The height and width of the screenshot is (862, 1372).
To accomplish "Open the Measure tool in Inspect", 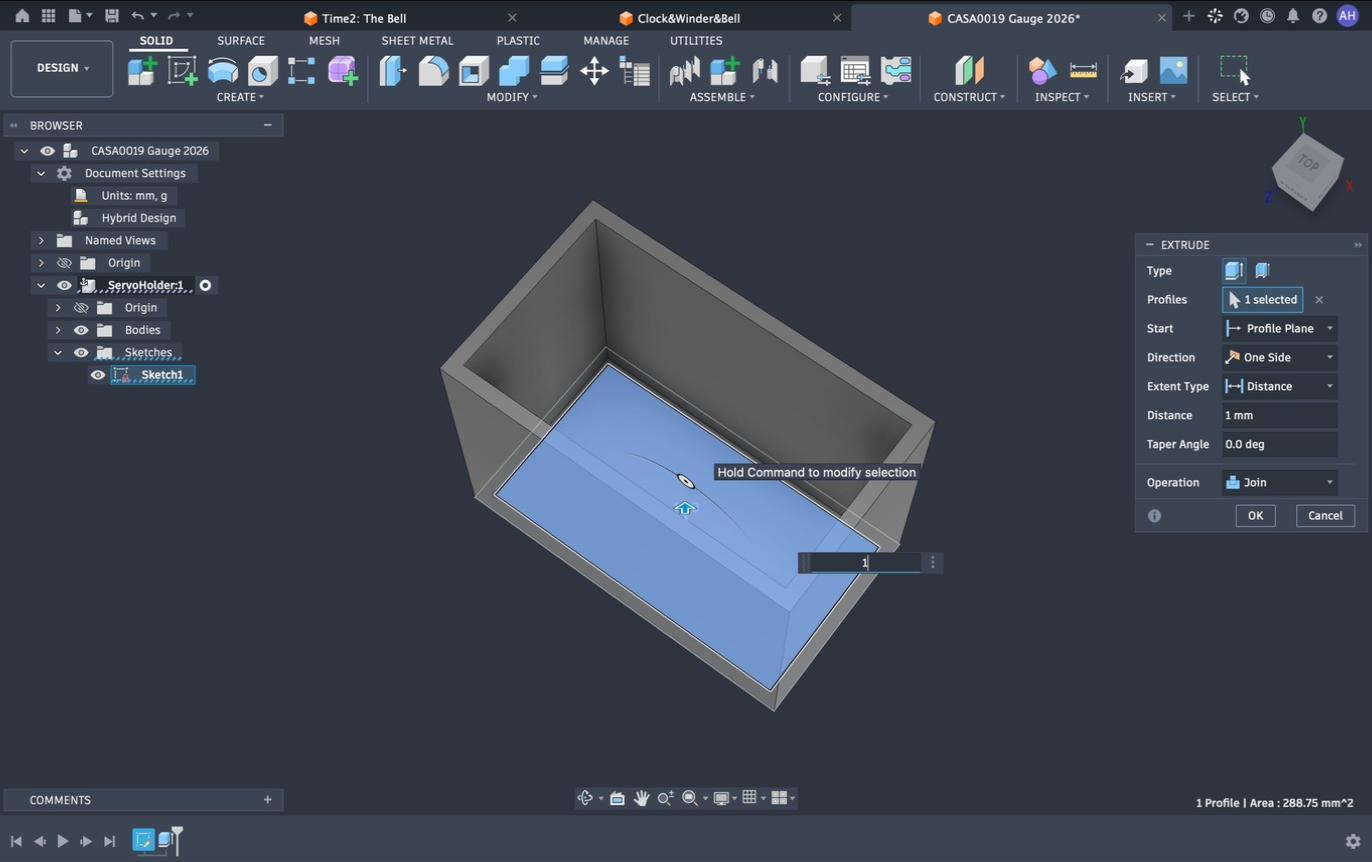I will point(1083,71).
